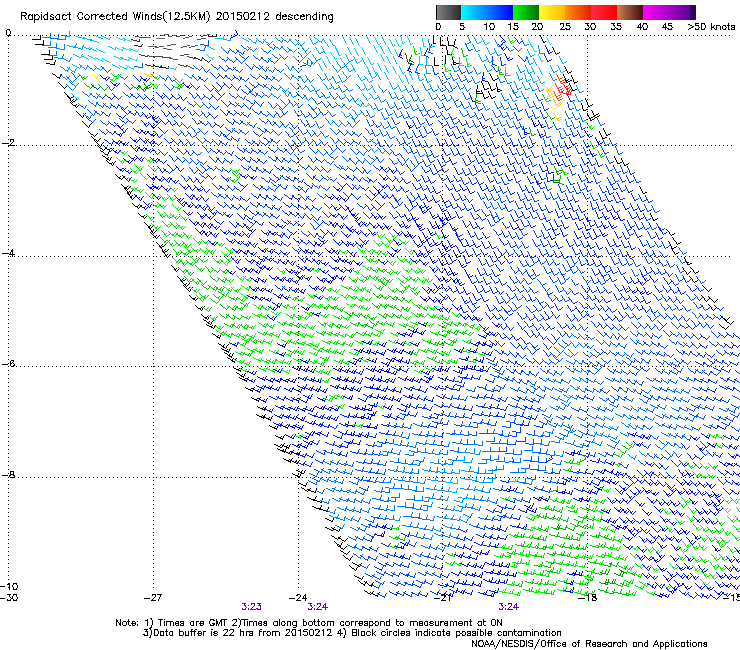Click the 'NOAA/NESDIS/Office of Research and Applications' credit
740x650 pixels.
pos(589,643)
